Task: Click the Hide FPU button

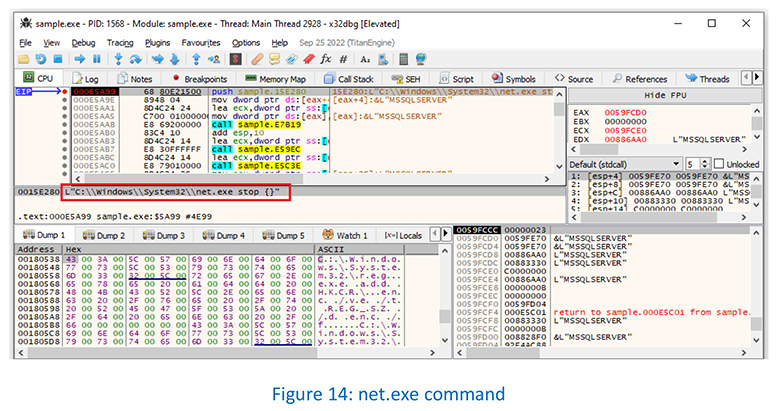Action: click(x=665, y=95)
